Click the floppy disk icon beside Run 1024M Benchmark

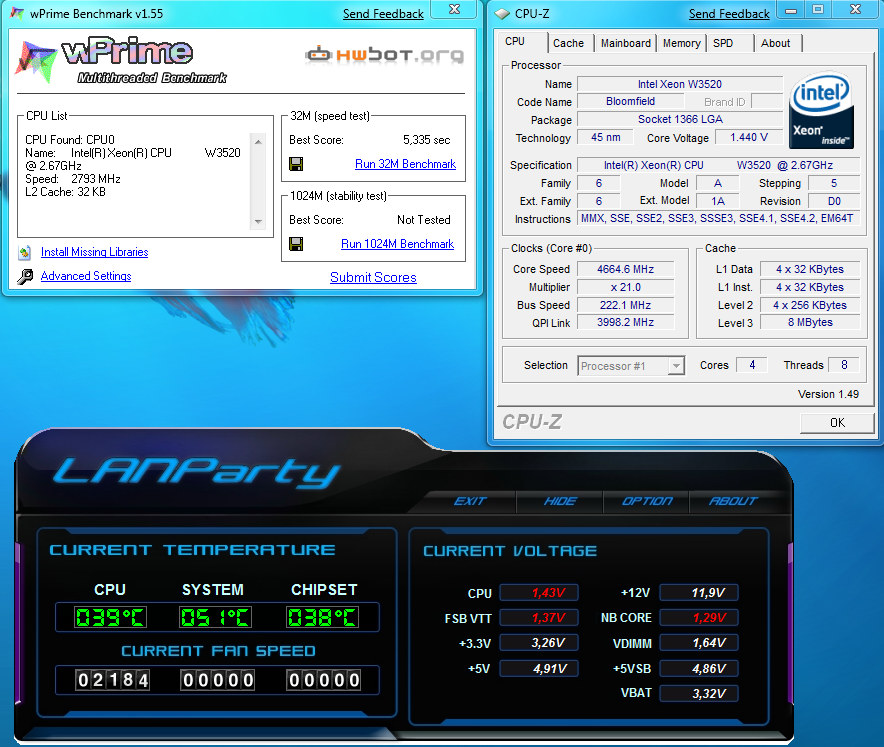click(x=296, y=244)
